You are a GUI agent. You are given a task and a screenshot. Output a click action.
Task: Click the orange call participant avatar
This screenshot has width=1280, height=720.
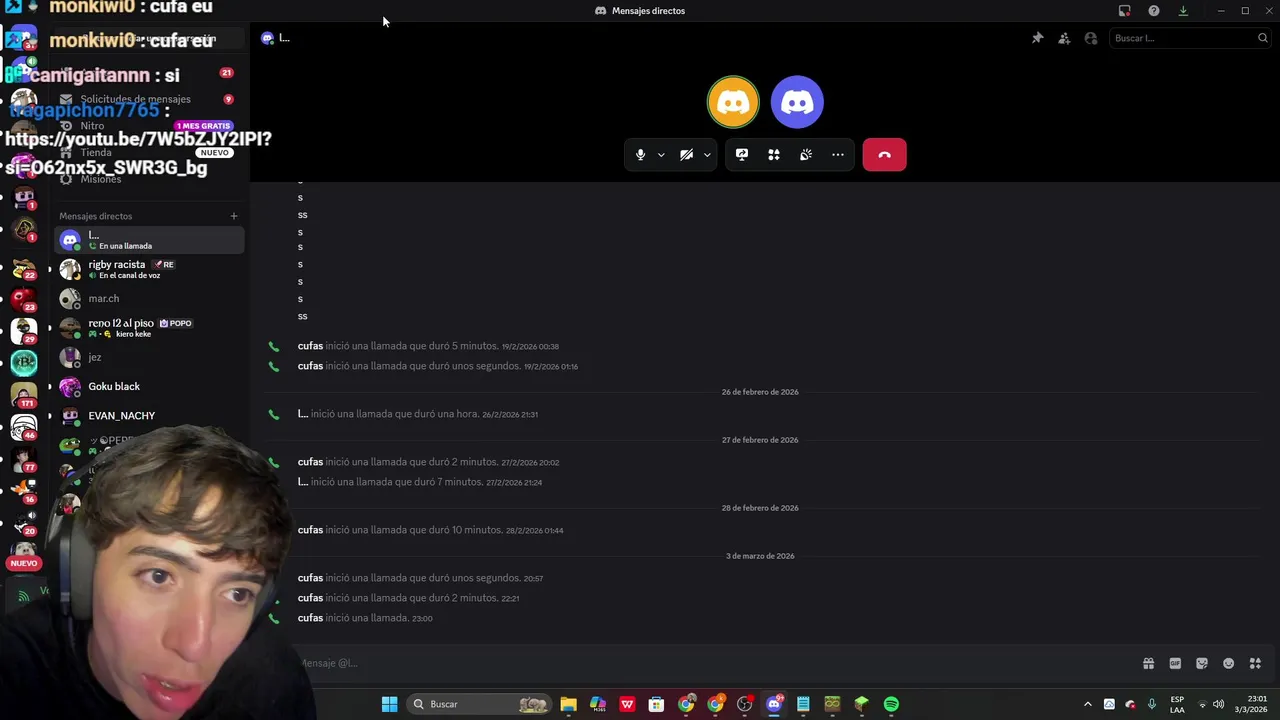(x=733, y=102)
